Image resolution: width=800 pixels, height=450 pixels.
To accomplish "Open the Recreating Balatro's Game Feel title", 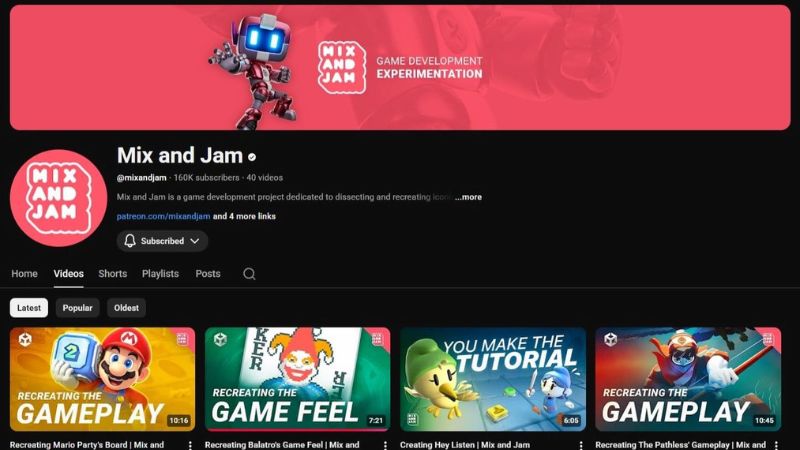I will coord(282,445).
